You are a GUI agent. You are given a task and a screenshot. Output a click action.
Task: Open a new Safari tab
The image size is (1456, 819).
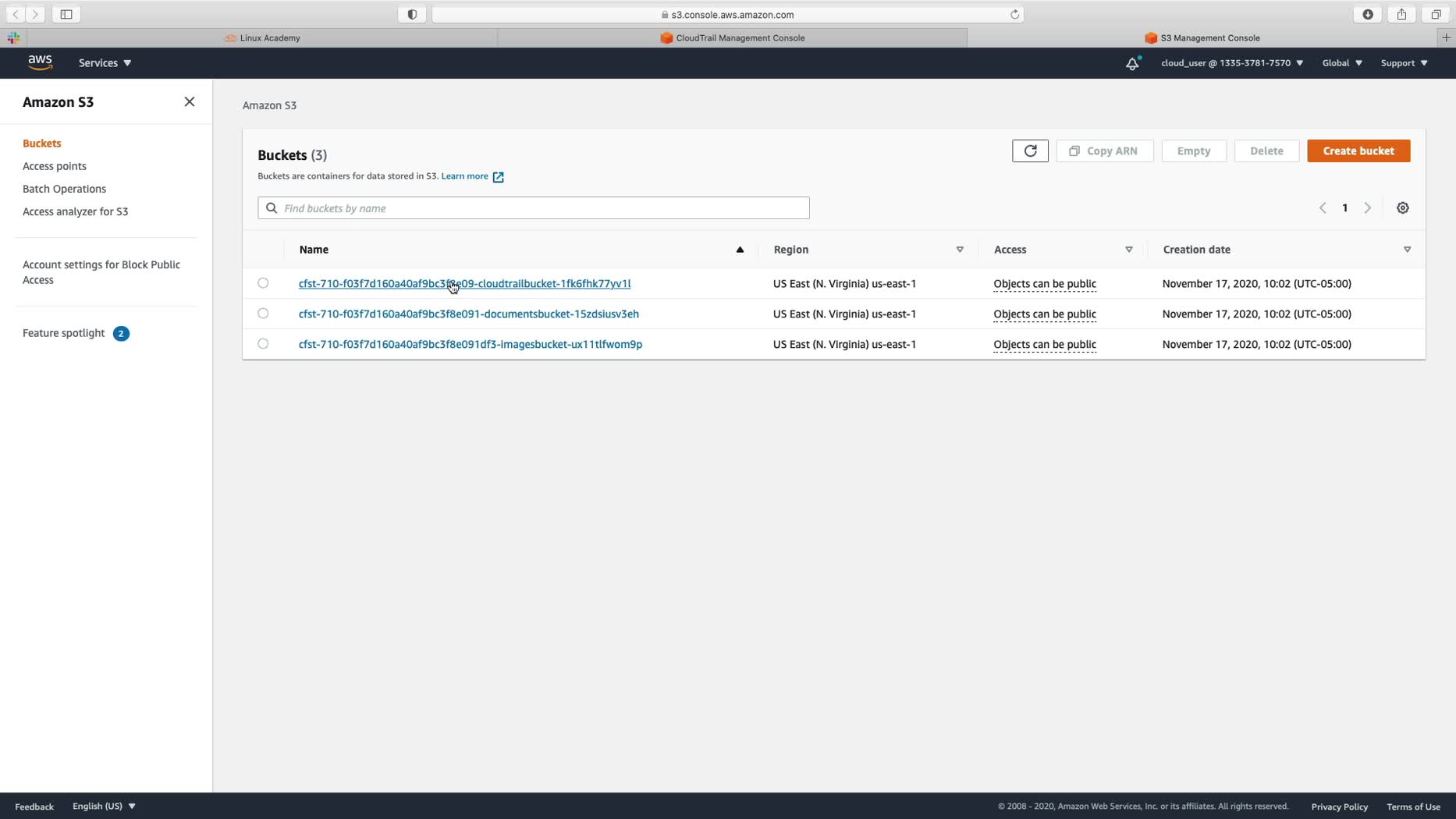pos(1446,37)
